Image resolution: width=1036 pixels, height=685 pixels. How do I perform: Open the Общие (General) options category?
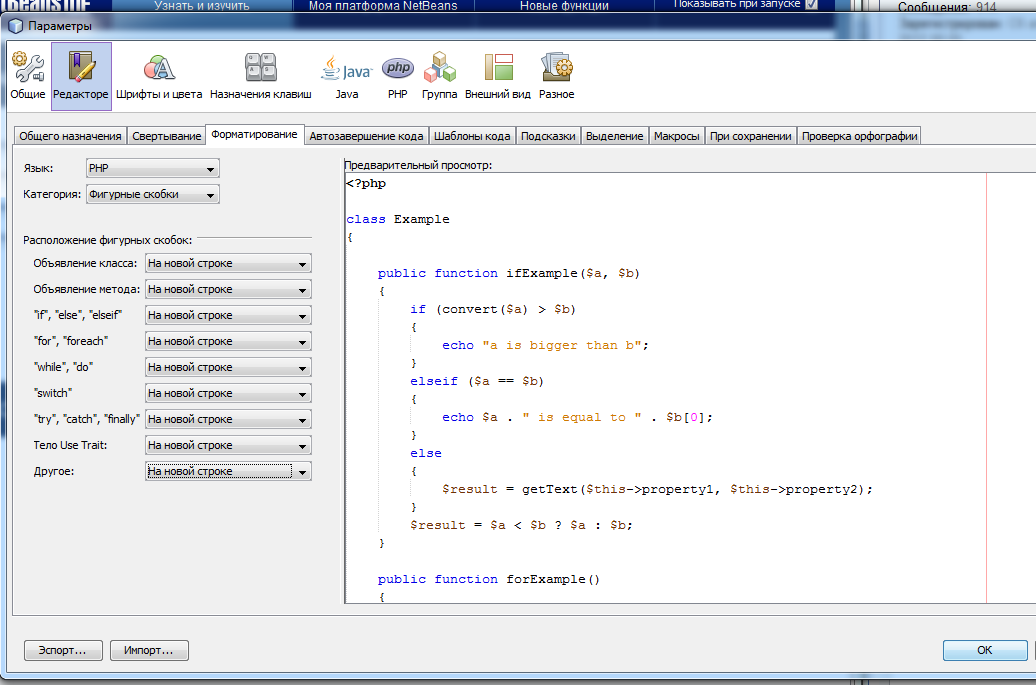(x=28, y=75)
